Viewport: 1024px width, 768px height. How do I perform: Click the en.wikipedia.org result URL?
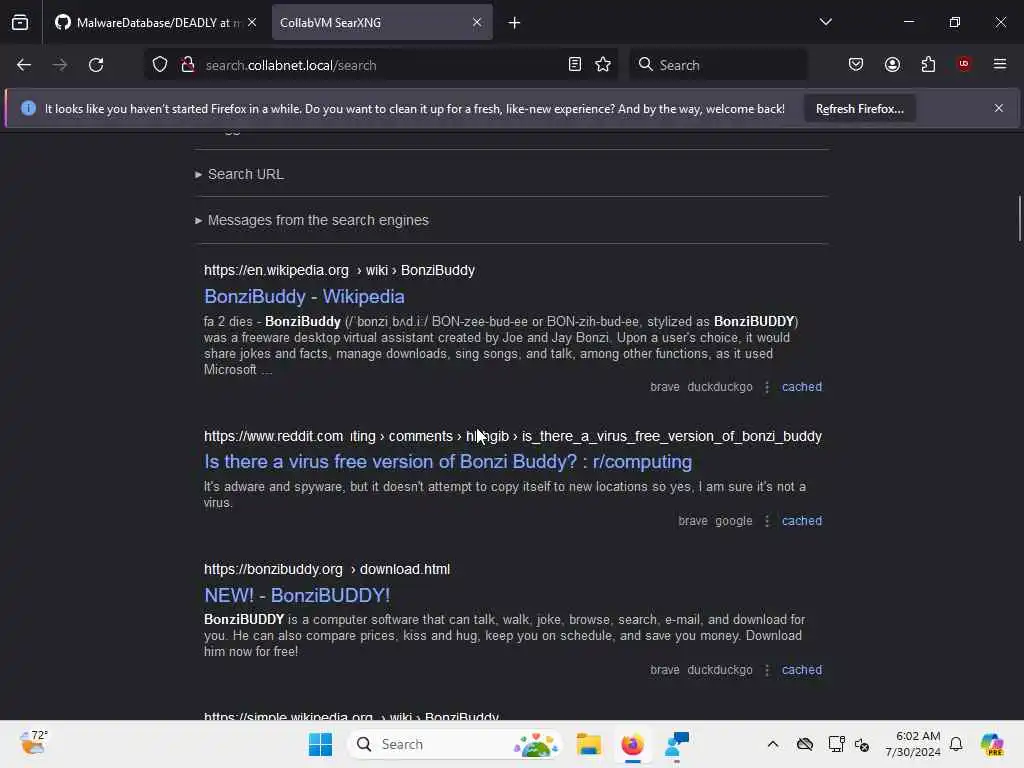pyautogui.click(x=339, y=270)
